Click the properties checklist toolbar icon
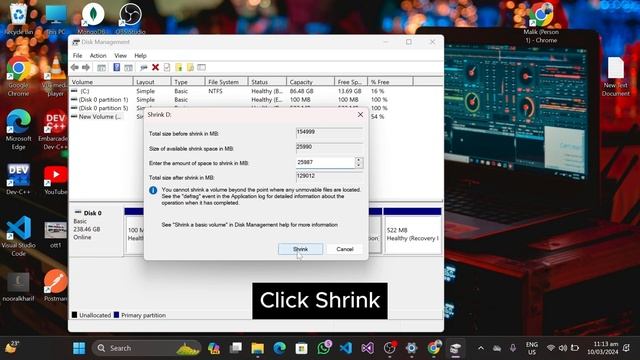Image resolution: width=640 pixels, height=360 pixels. pyautogui.click(x=167, y=67)
